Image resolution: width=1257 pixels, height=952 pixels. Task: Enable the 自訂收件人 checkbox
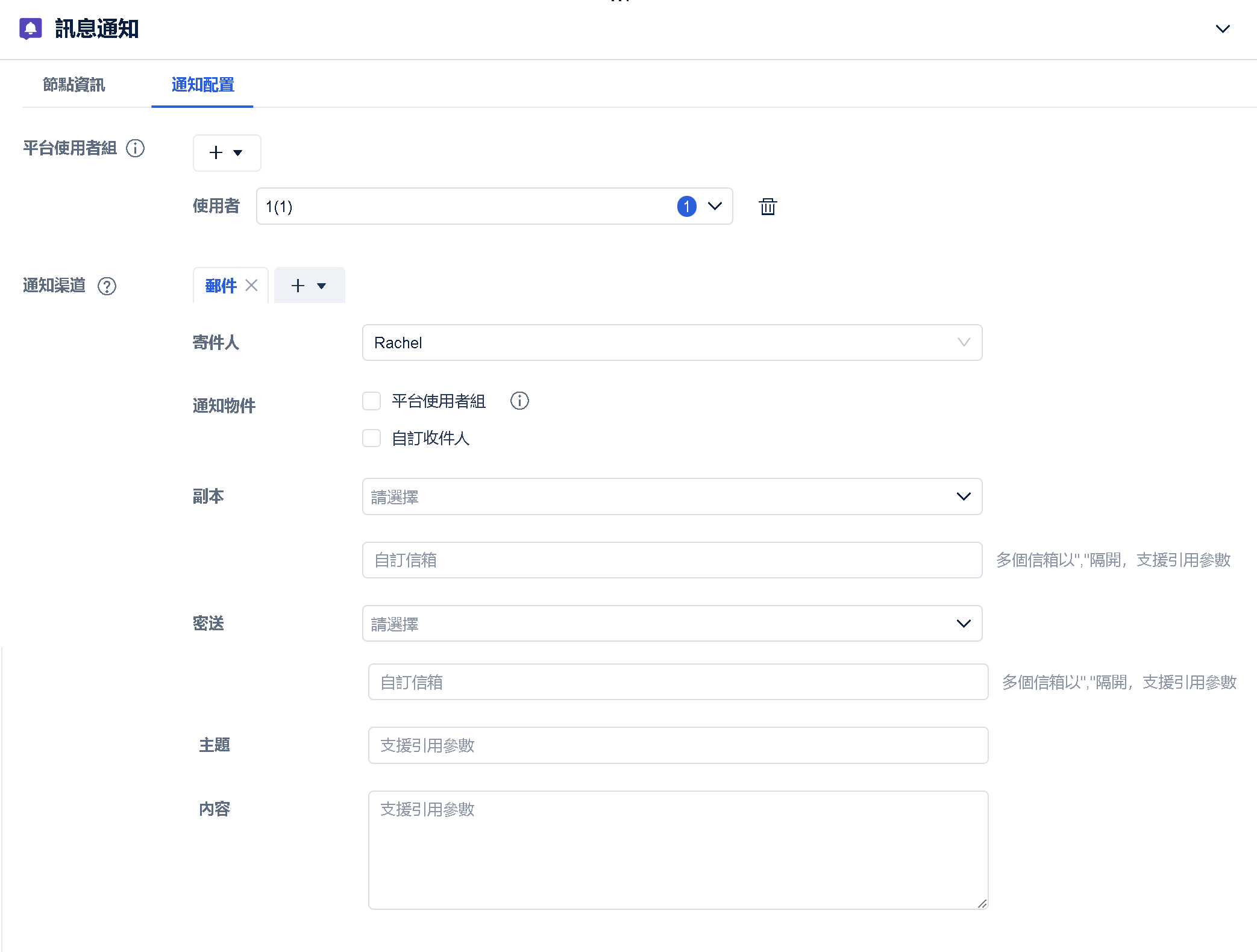coord(371,438)
